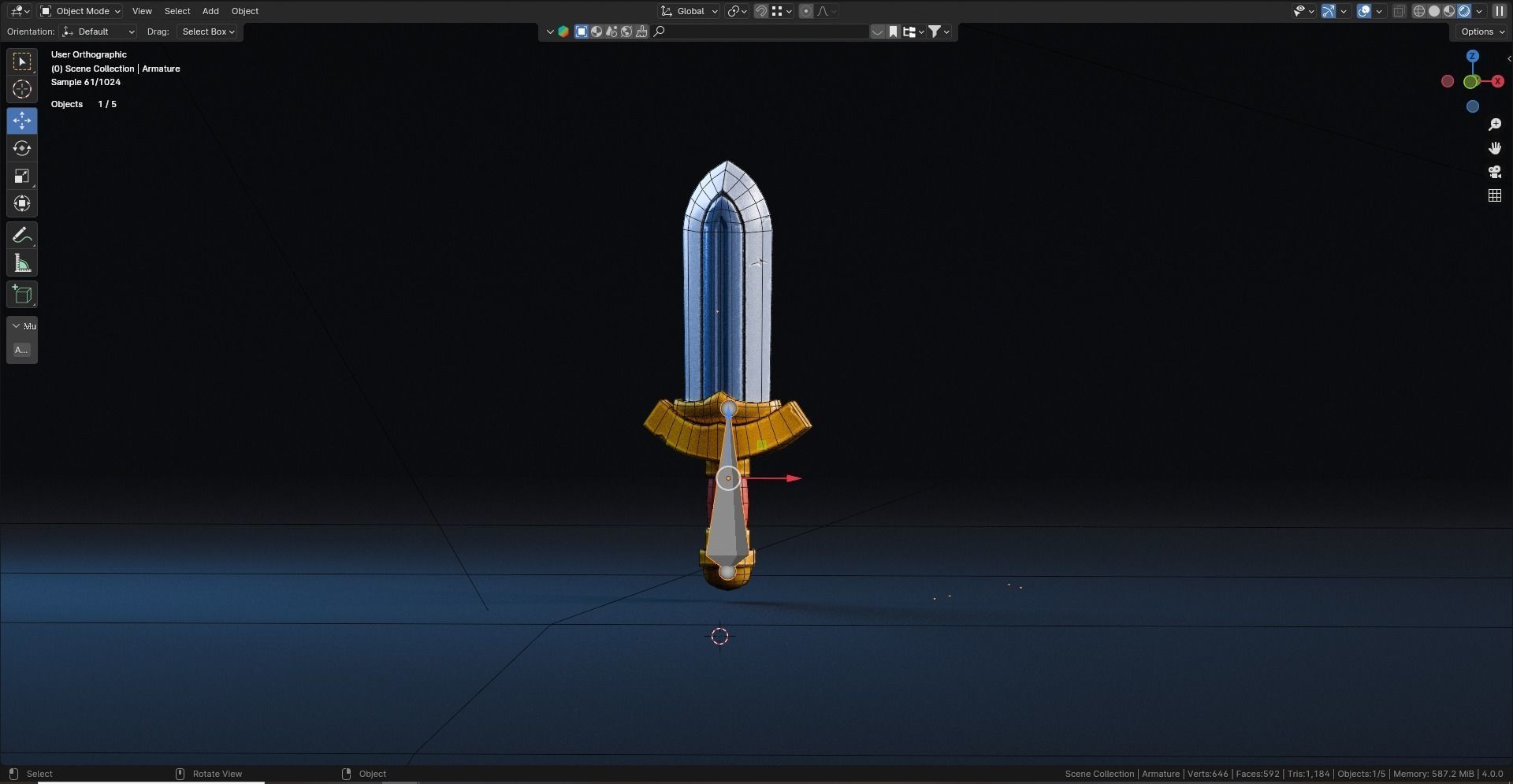Open the Options dropdown

pyautogui.click(x=1482, y=32)
